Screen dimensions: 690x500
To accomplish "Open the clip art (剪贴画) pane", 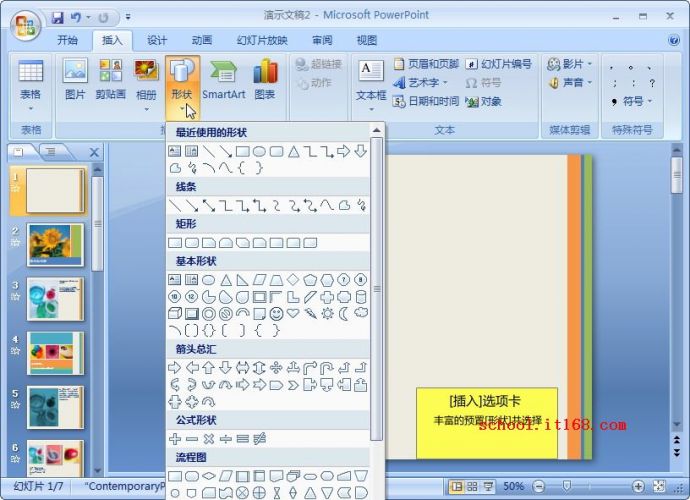I will pos(111,79).
